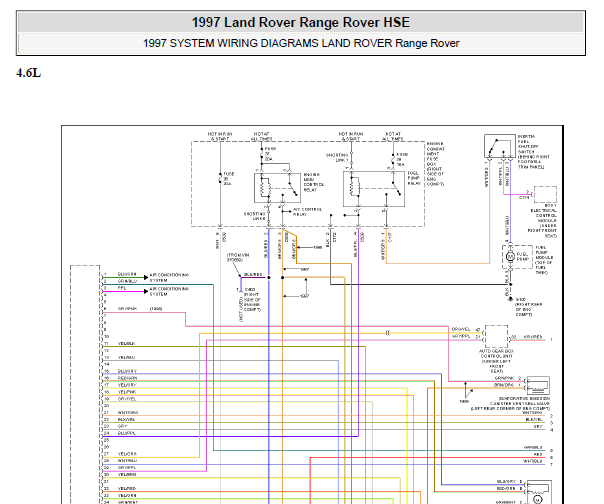Screen dimensions: 604x504
Task: Click the "AUTO GEAR BOX CONTROL UNIT" label
Action: [x=497, y=361]
